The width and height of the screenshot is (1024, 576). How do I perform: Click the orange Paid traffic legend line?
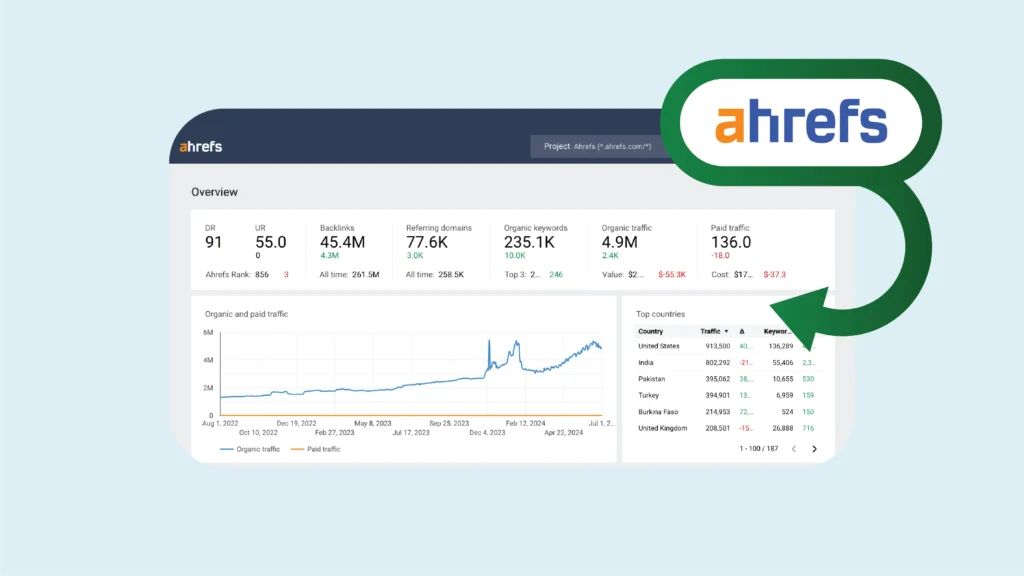pyautogui.click(x=297, y=449)
